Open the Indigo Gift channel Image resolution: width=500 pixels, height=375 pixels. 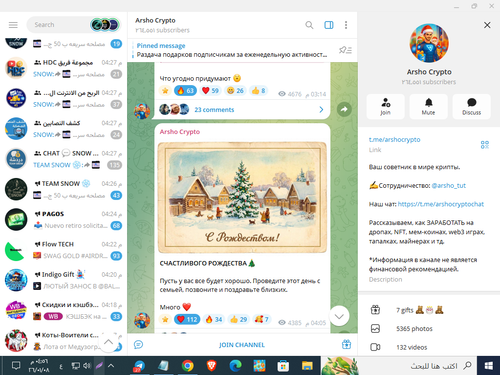click(63, 280)
